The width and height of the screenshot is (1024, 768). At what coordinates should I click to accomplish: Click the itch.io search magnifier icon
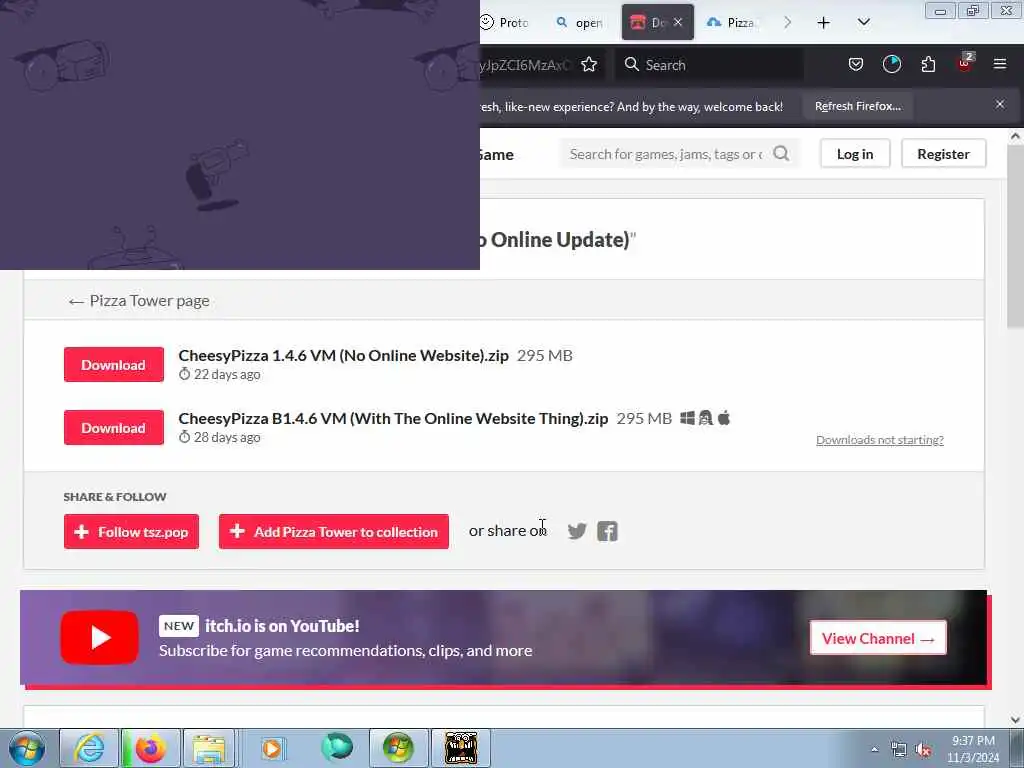click(x=781, y=153)
